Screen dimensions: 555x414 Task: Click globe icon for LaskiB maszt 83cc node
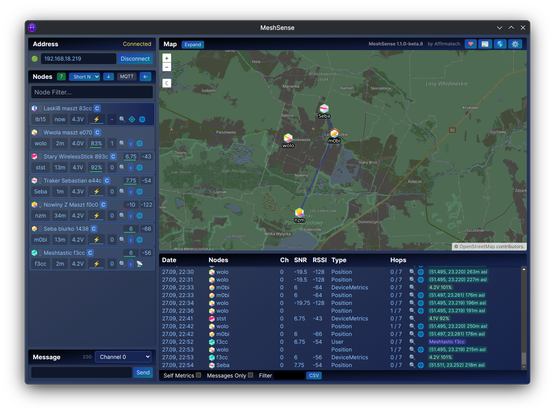coord(142,119)
